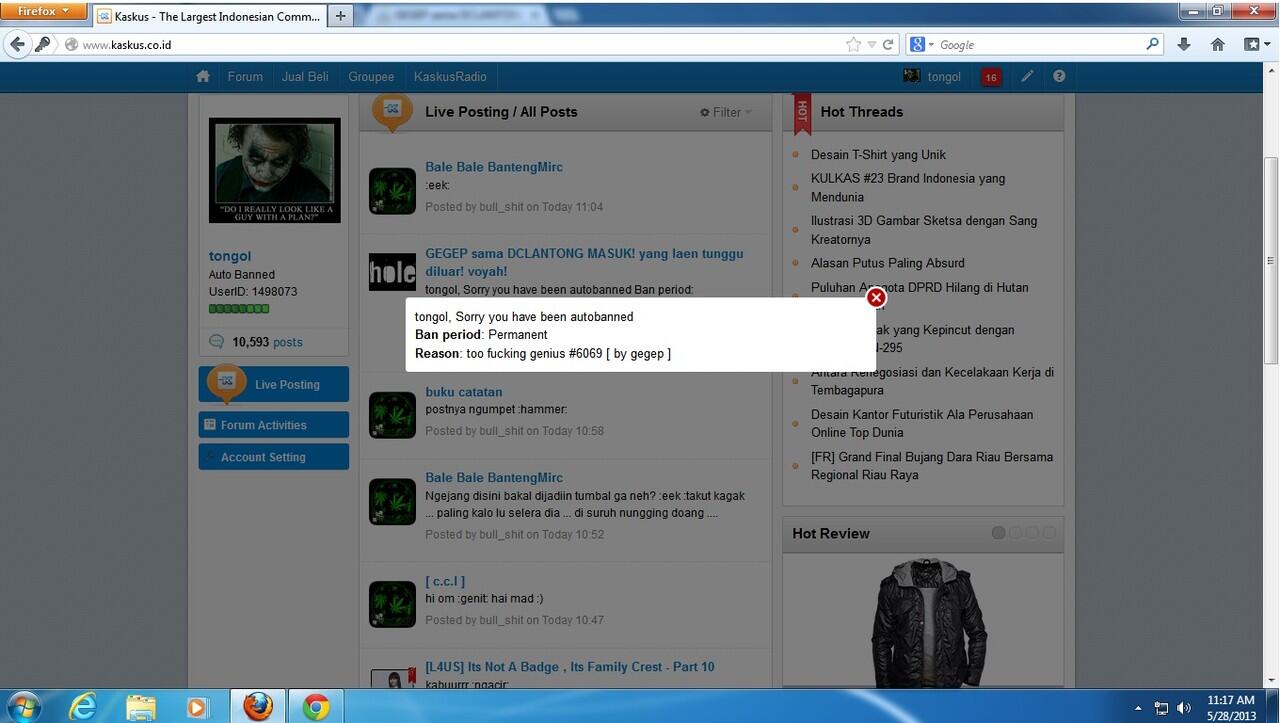
Task: Go back to the previous page
Action: [16, 44]
